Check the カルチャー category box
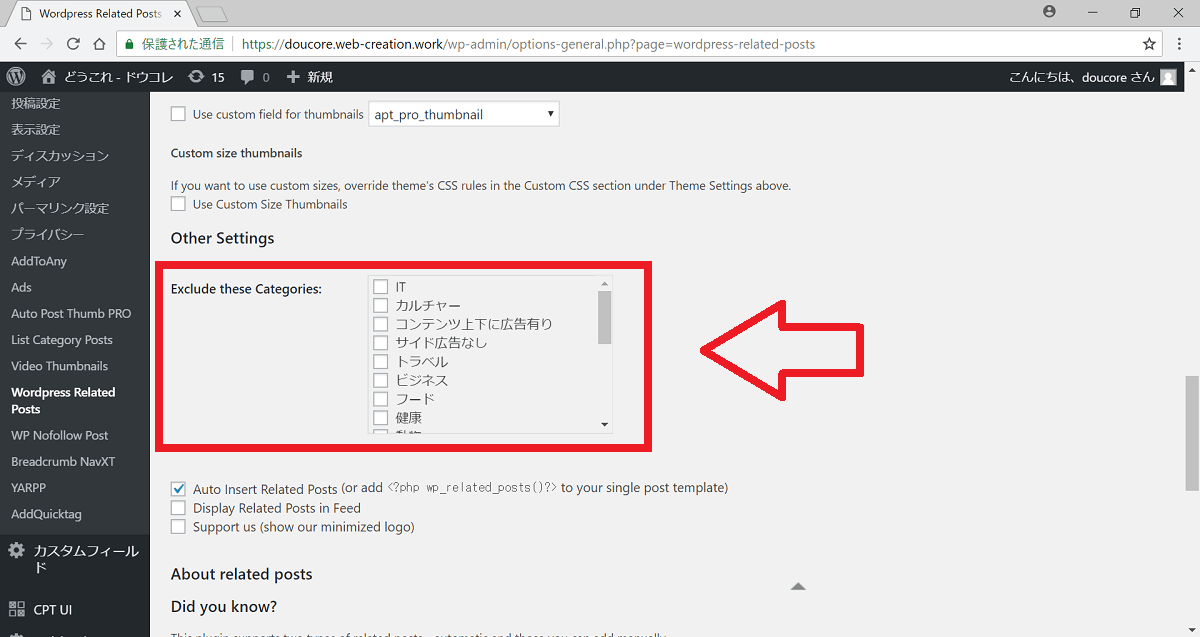Viewport: 1200px width, 637px height. click(x=380, y=305)
